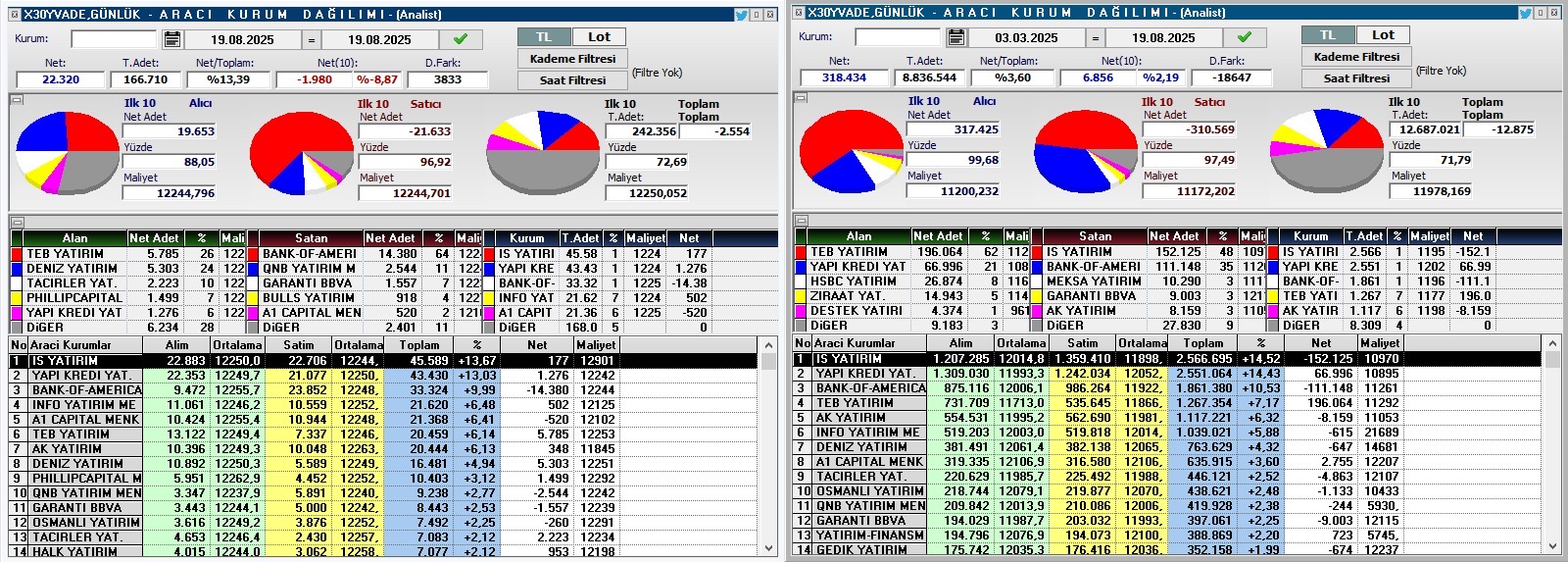Open start date 19.08.2025, 19.08.2025-start window
1568x562 pixels.
pos(242,40)
